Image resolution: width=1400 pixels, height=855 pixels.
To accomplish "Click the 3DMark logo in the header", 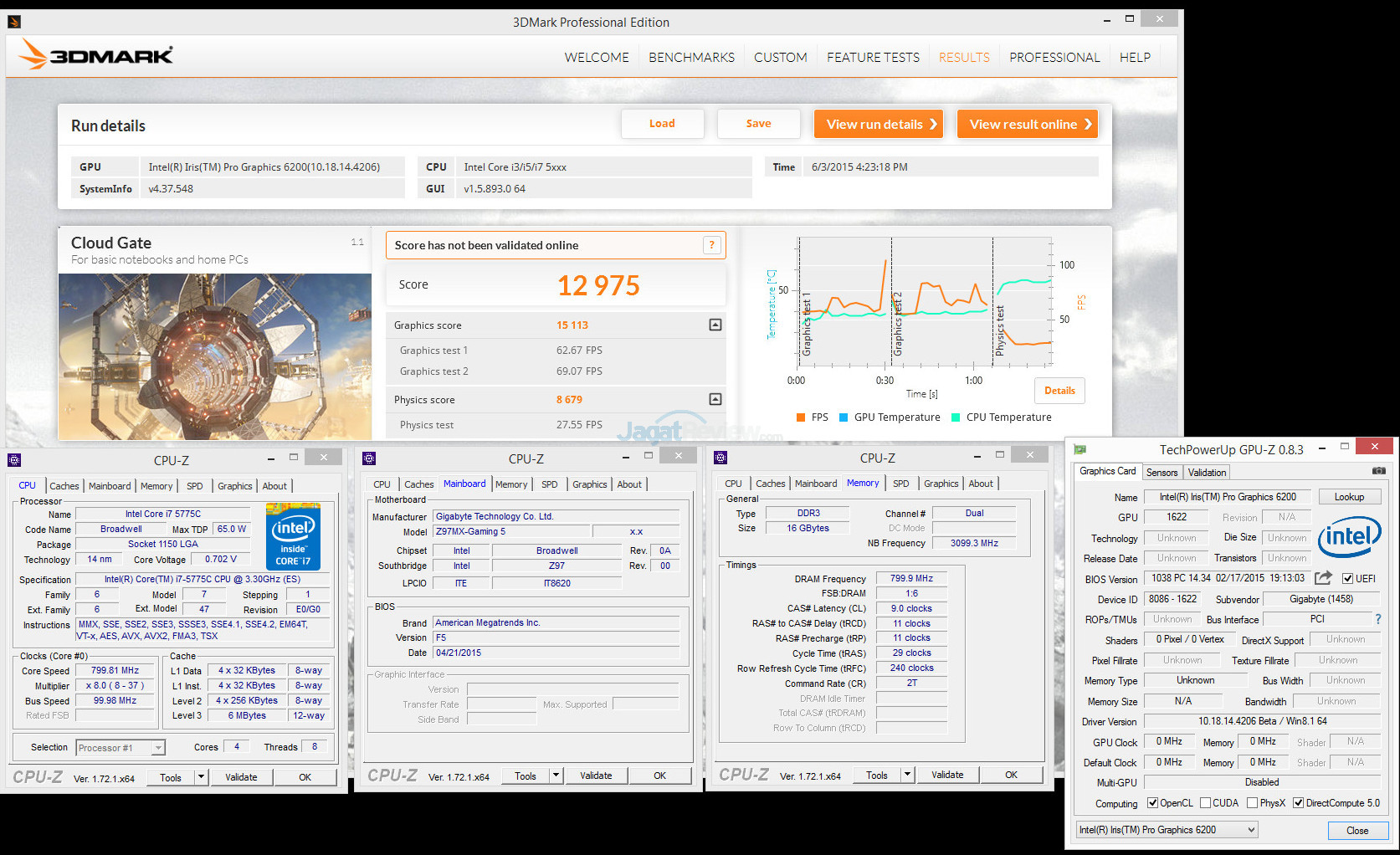I will click(x=96, y=55).
